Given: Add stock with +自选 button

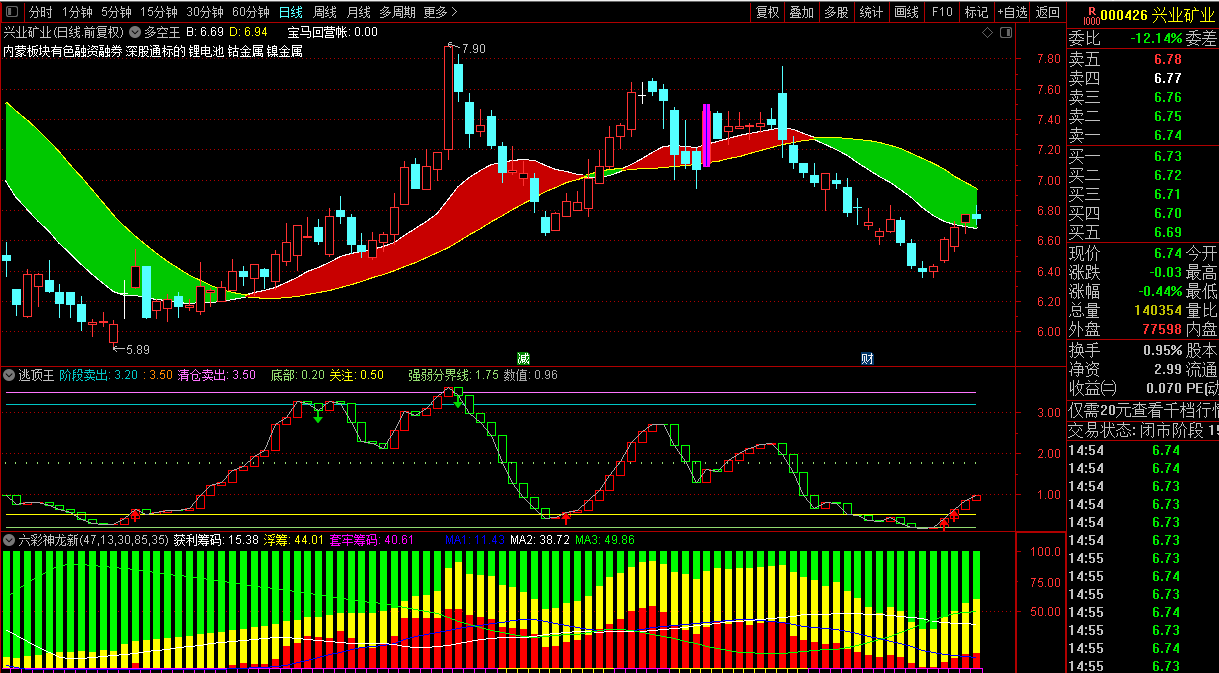Looking at the screenshot, I should 1011,13.
